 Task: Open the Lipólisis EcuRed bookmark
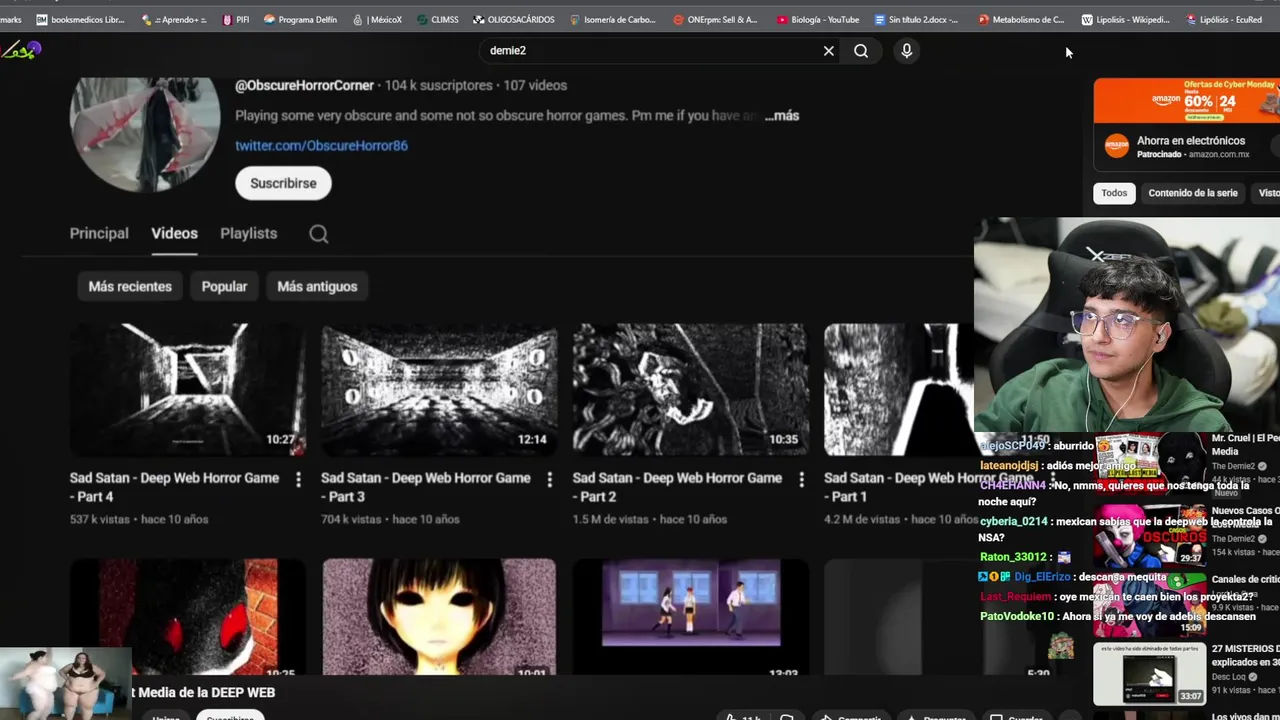[x=1224, y=19]
